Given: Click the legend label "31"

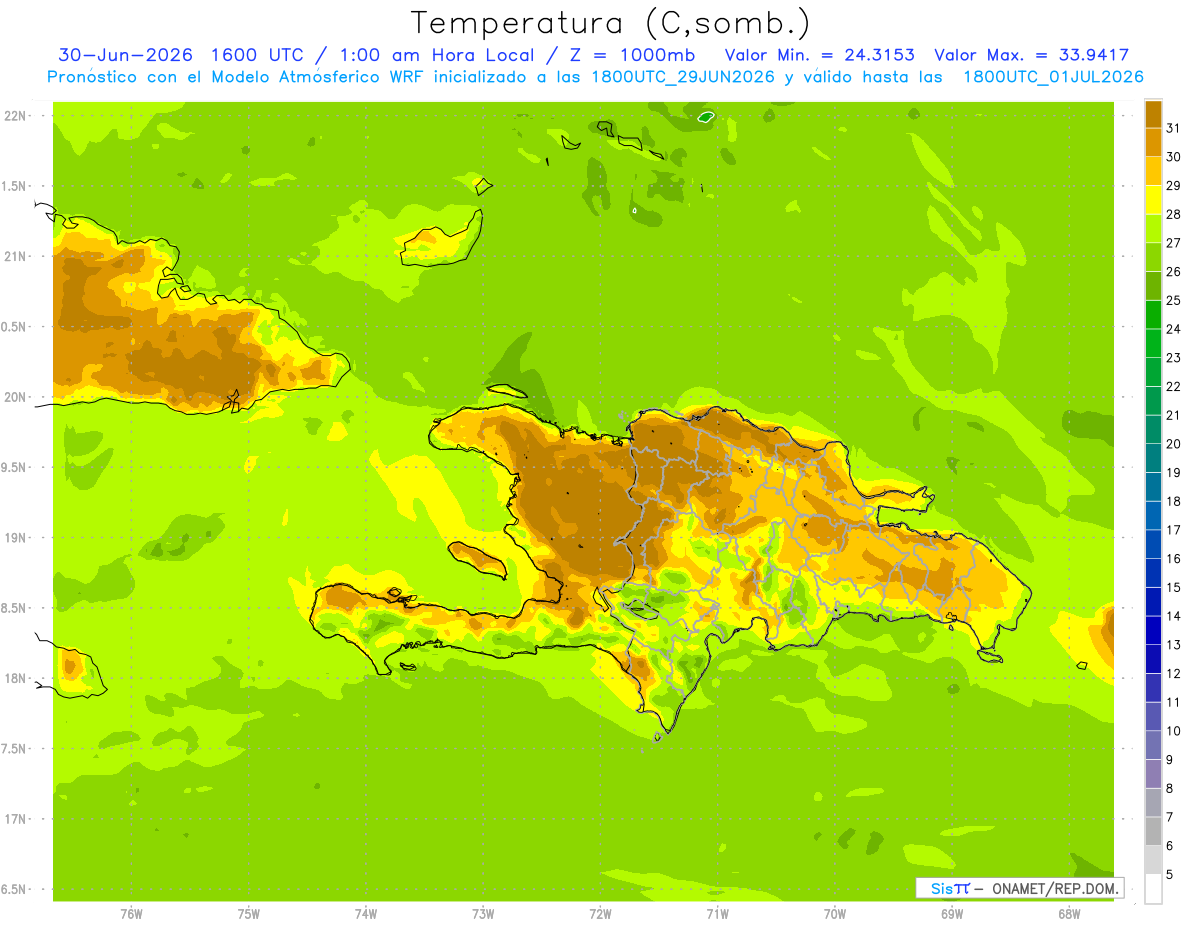Looking at the screenshot, I should coord(1173,127).
